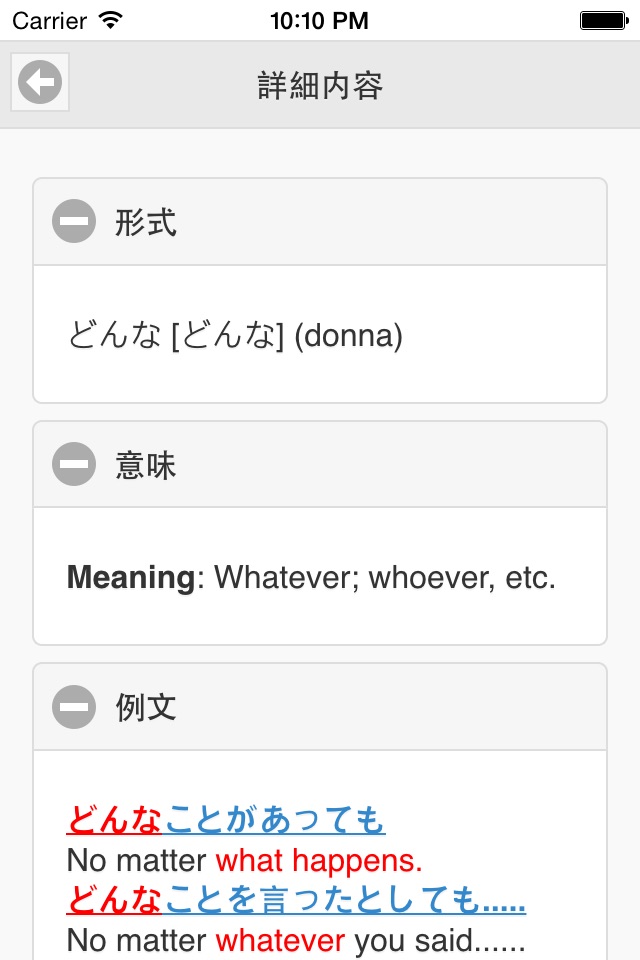Open the red どんな link in second example
This screenshot has height=960, width=640.
(114, 901)
